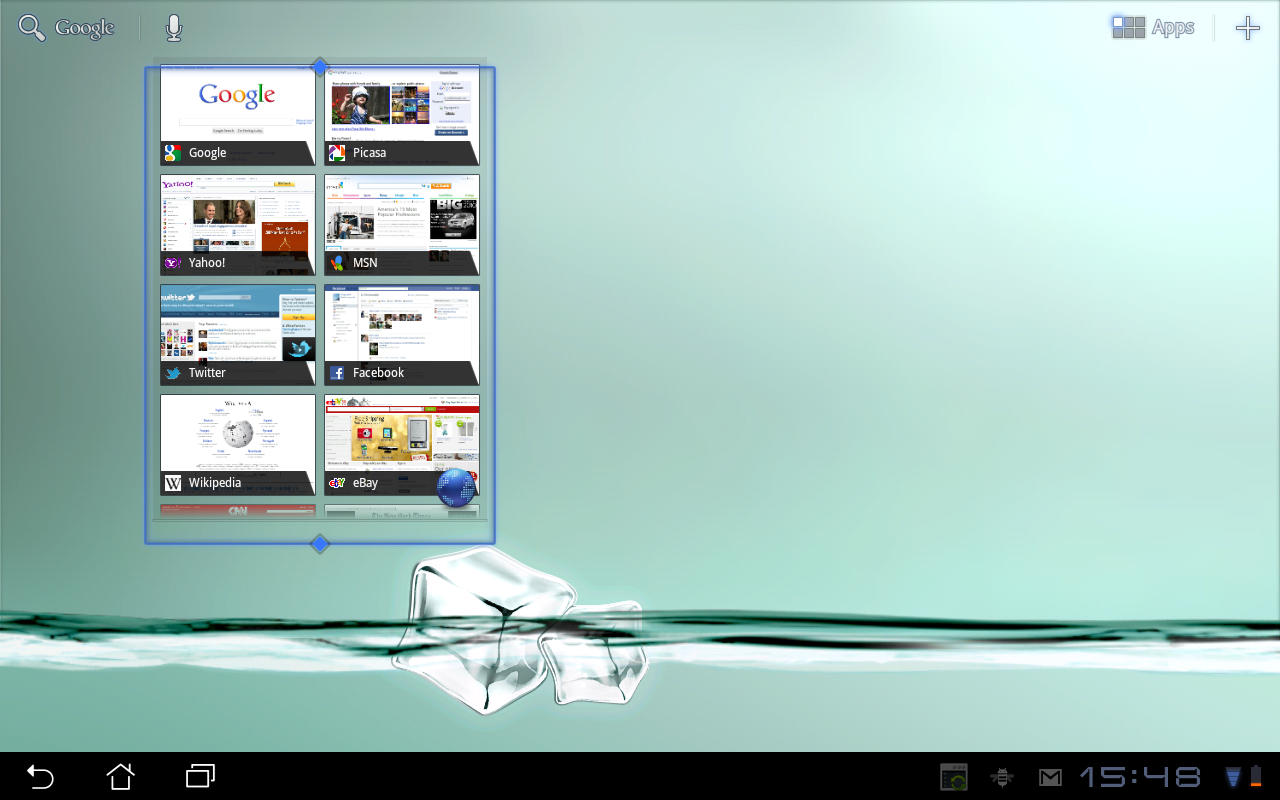The height and width of the screenshot is (800, 1280).
Task: Tap the plus icon to customize home screen
Action: (1248, 28)
